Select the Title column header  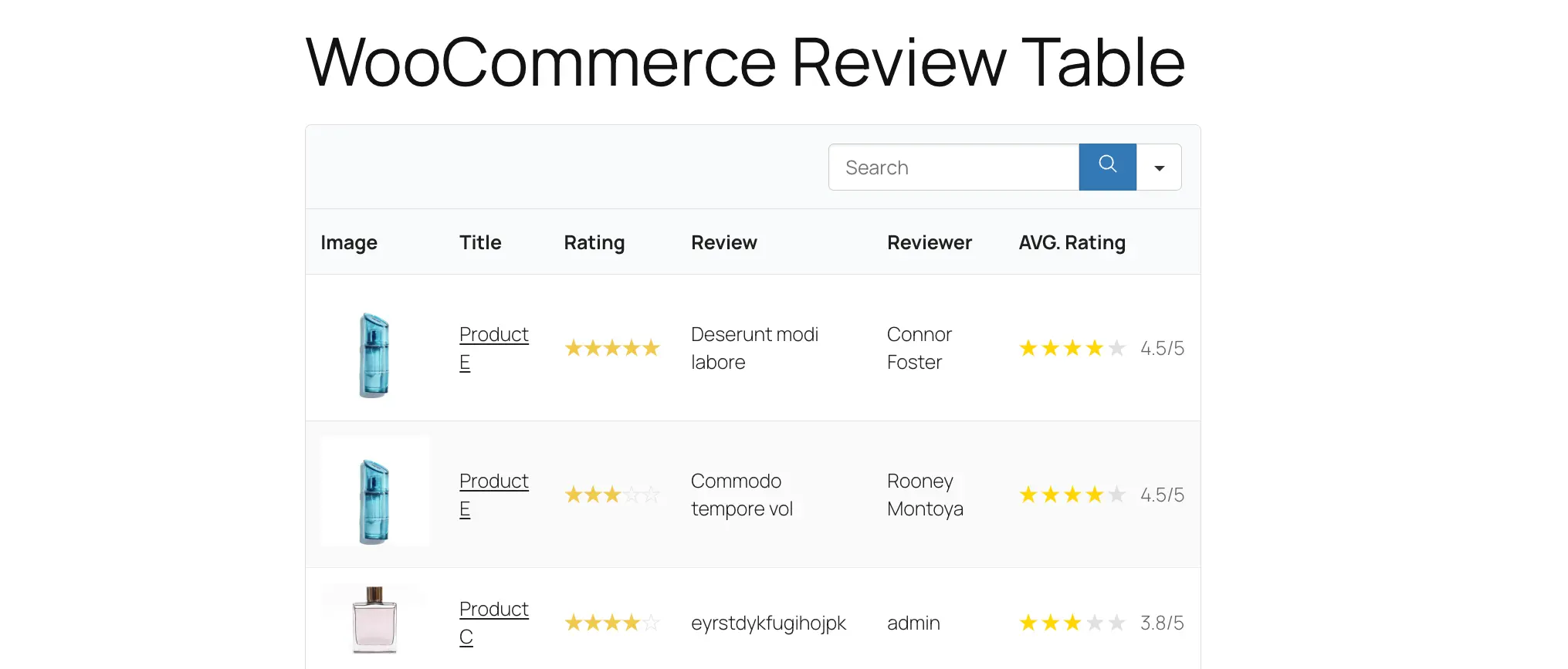(479, 242)
